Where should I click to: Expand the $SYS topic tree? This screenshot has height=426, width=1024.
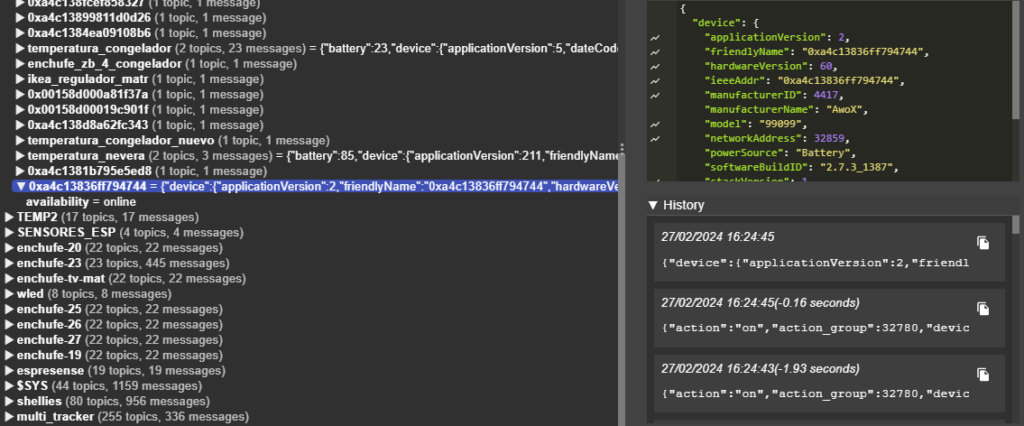tap(10, 385)
